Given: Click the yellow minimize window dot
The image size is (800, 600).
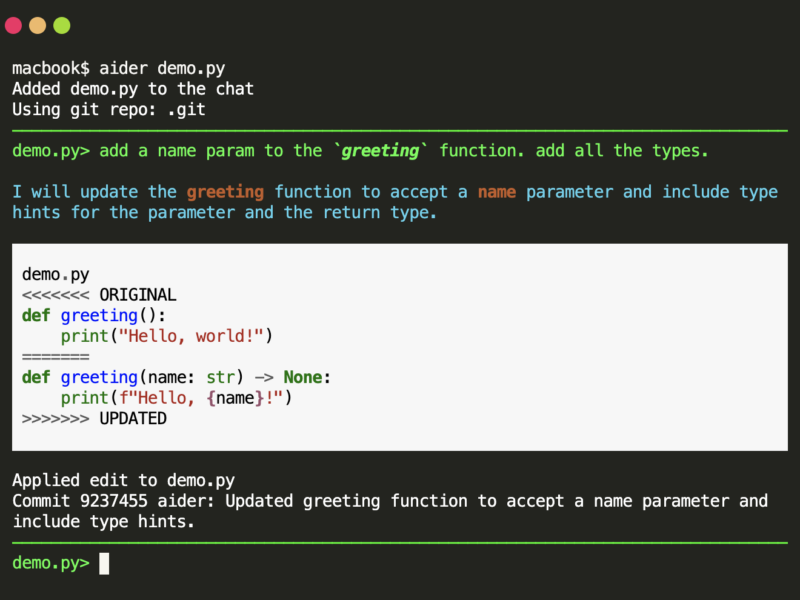Looking at the screenshot, I should [x=38, y=26].
